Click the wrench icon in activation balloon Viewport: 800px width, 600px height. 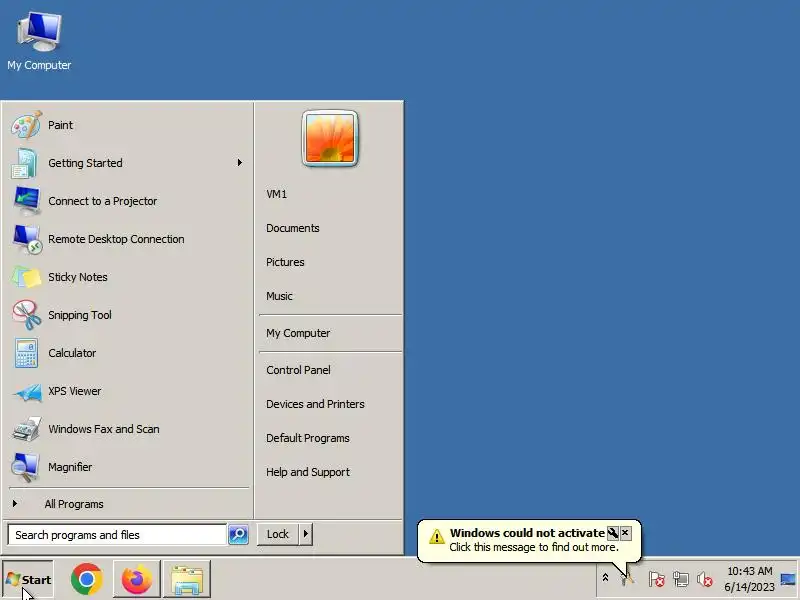tap(612, 533)
